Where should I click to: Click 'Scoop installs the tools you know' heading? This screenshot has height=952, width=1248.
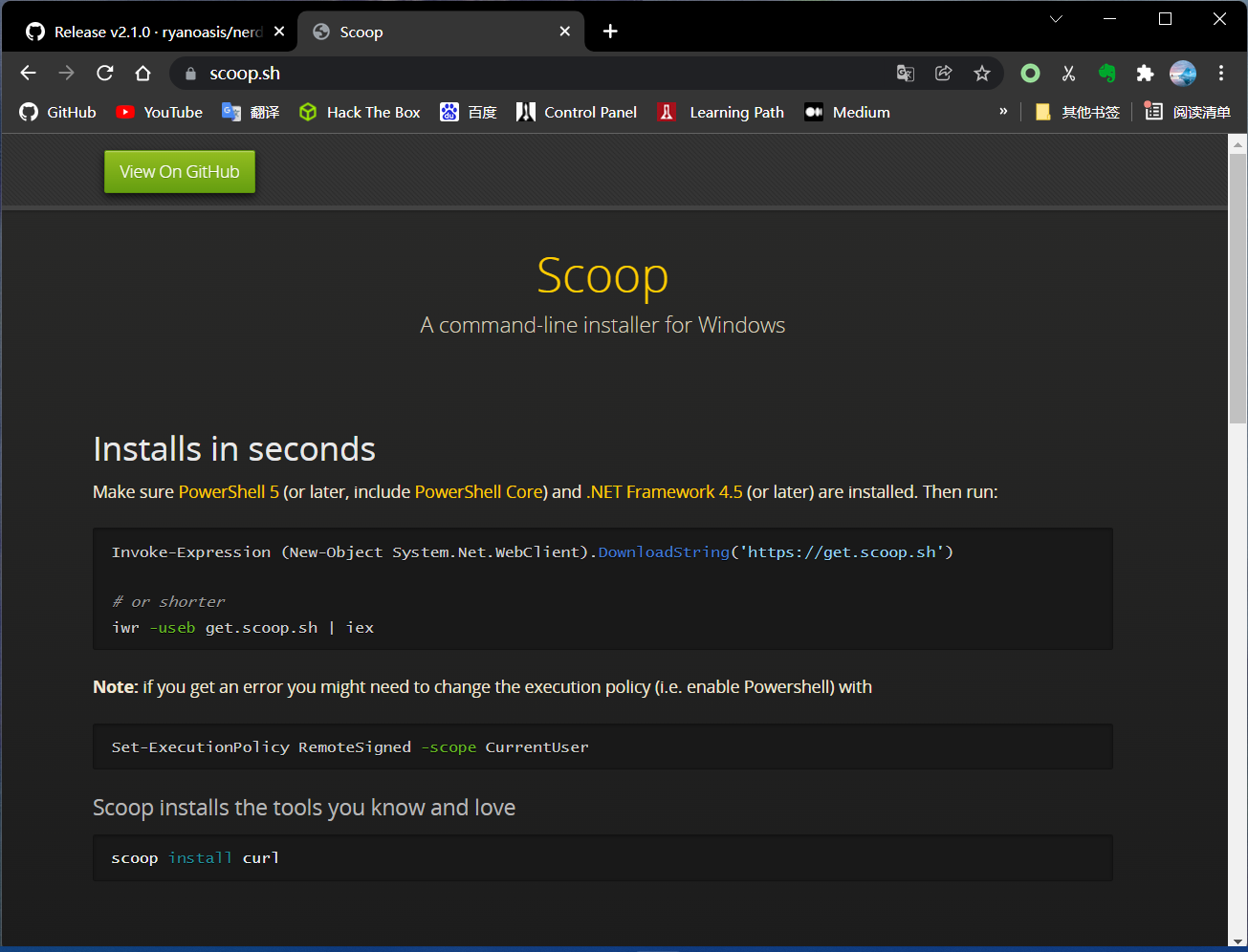[304, 808]
